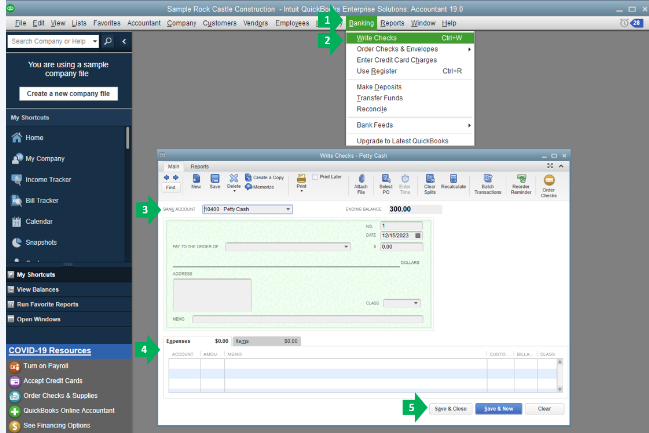Click the Save & Close button
Image resolution: width=649 pixels, height=433 pixels.
click(x=450, y=409)
